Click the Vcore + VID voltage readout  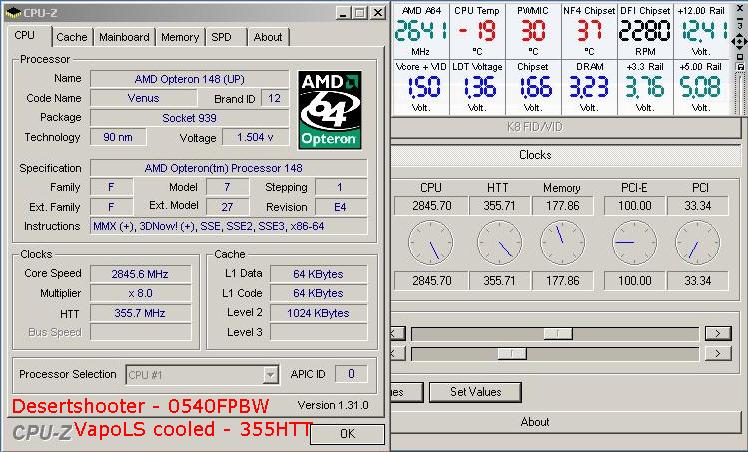pos(421,87)
